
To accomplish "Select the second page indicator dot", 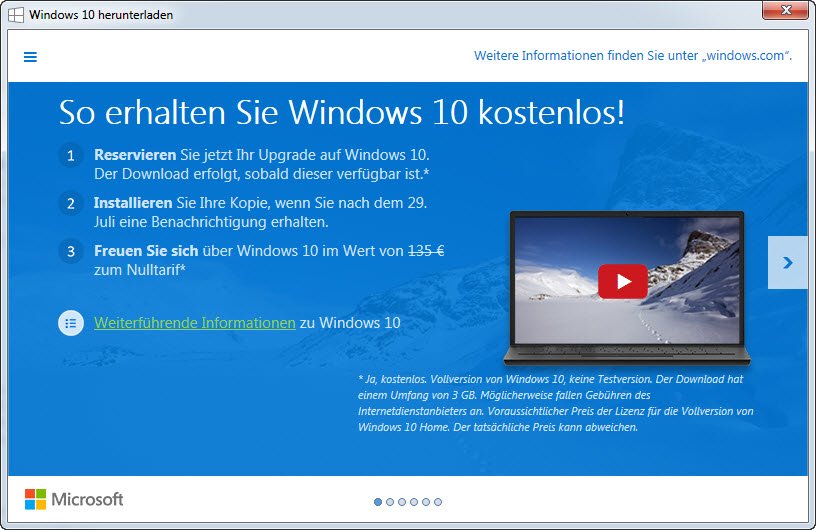I will click(x=390, y=502).
